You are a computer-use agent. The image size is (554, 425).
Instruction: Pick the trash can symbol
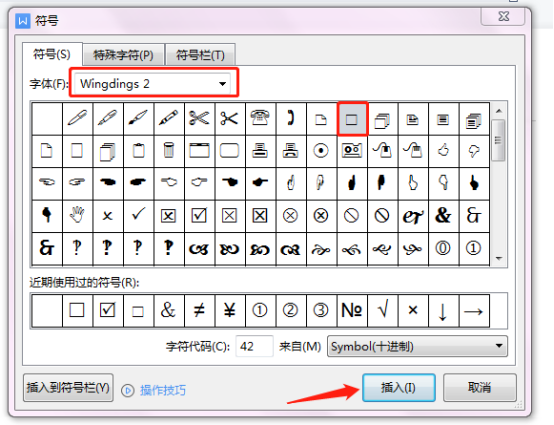[x=169, y=150]
